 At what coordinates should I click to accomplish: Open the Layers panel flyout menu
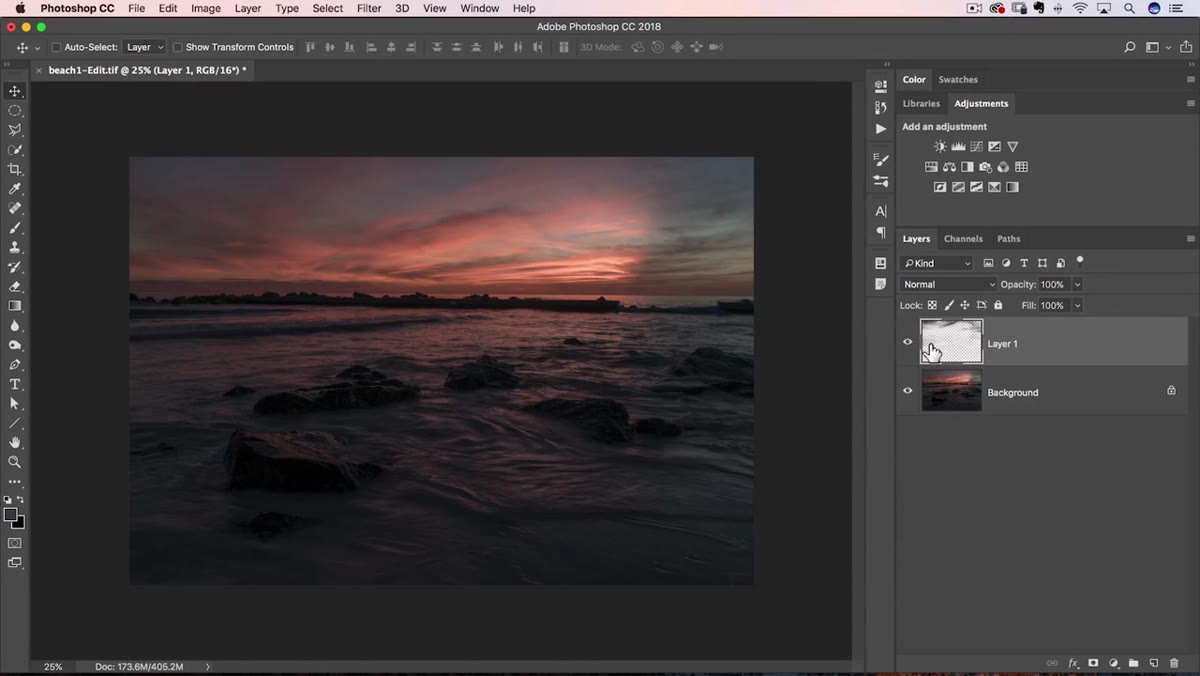click(x=1190, y=239)
